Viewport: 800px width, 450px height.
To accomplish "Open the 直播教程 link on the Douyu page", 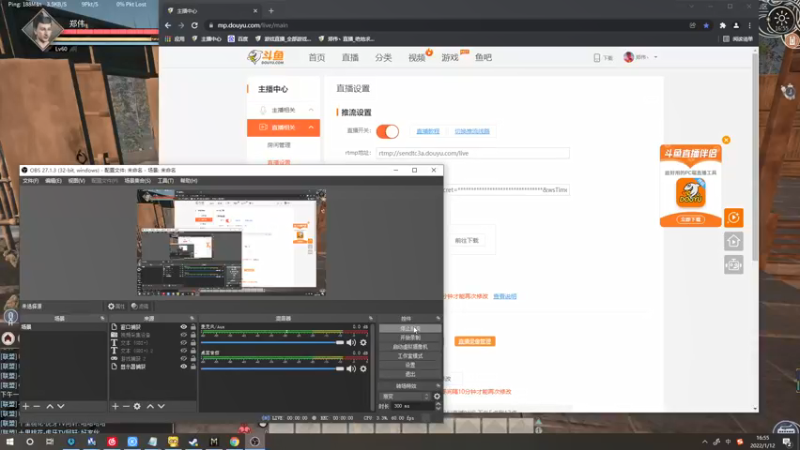I will tap(428, 131).
